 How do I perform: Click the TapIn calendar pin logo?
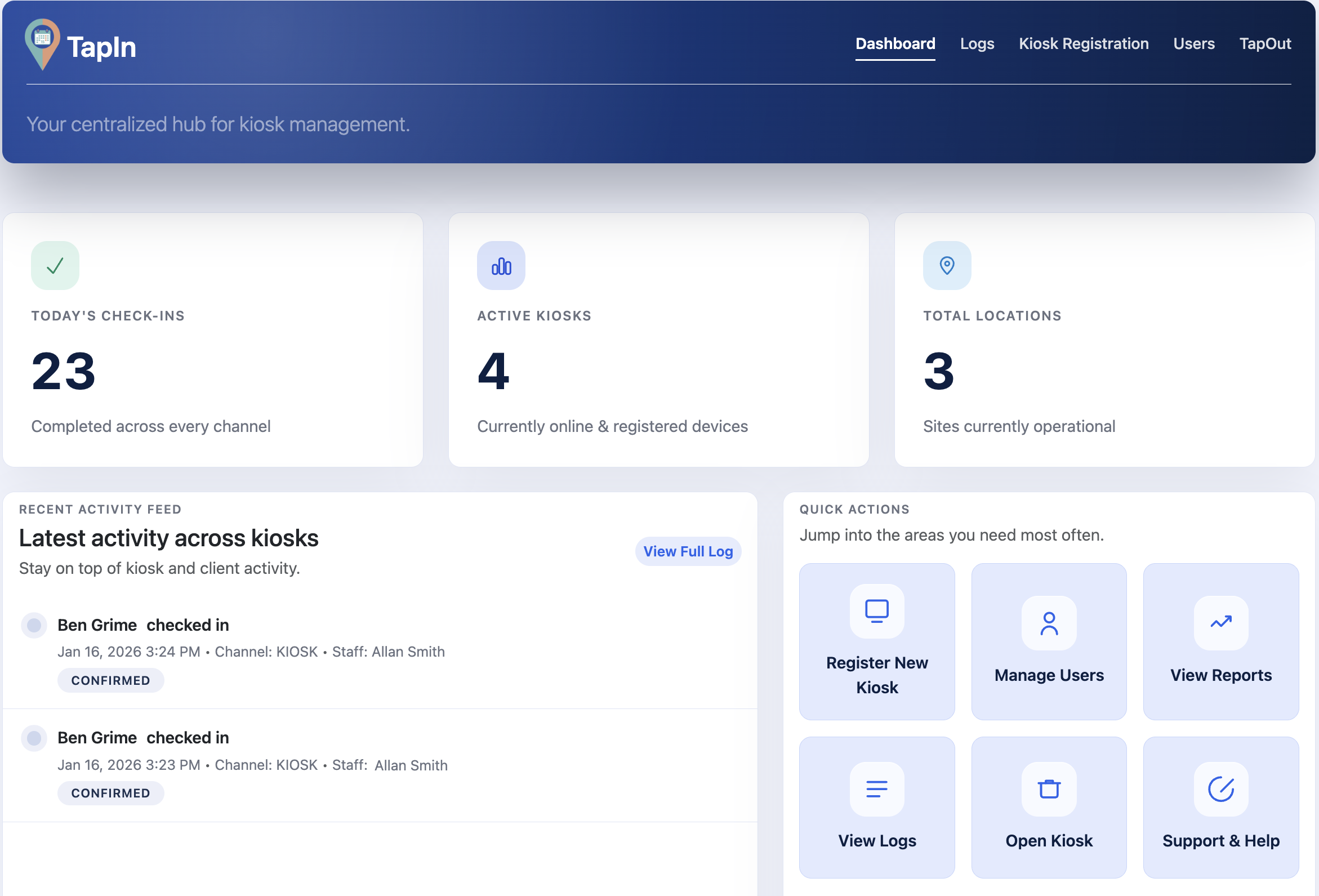tap(42, 44)
